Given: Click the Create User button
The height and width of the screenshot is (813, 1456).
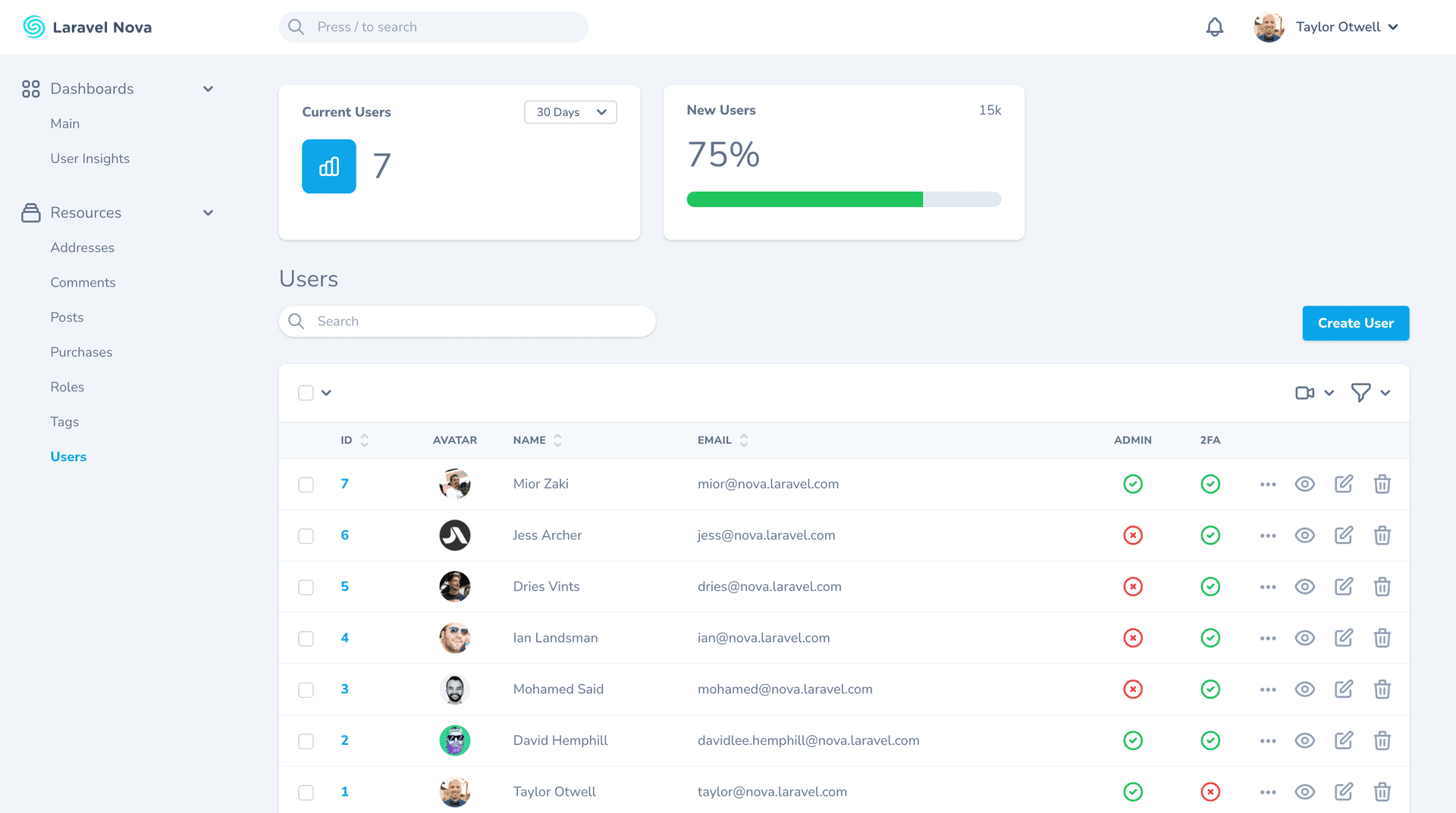Looking at the screenshot, I should coord(1355,323).
